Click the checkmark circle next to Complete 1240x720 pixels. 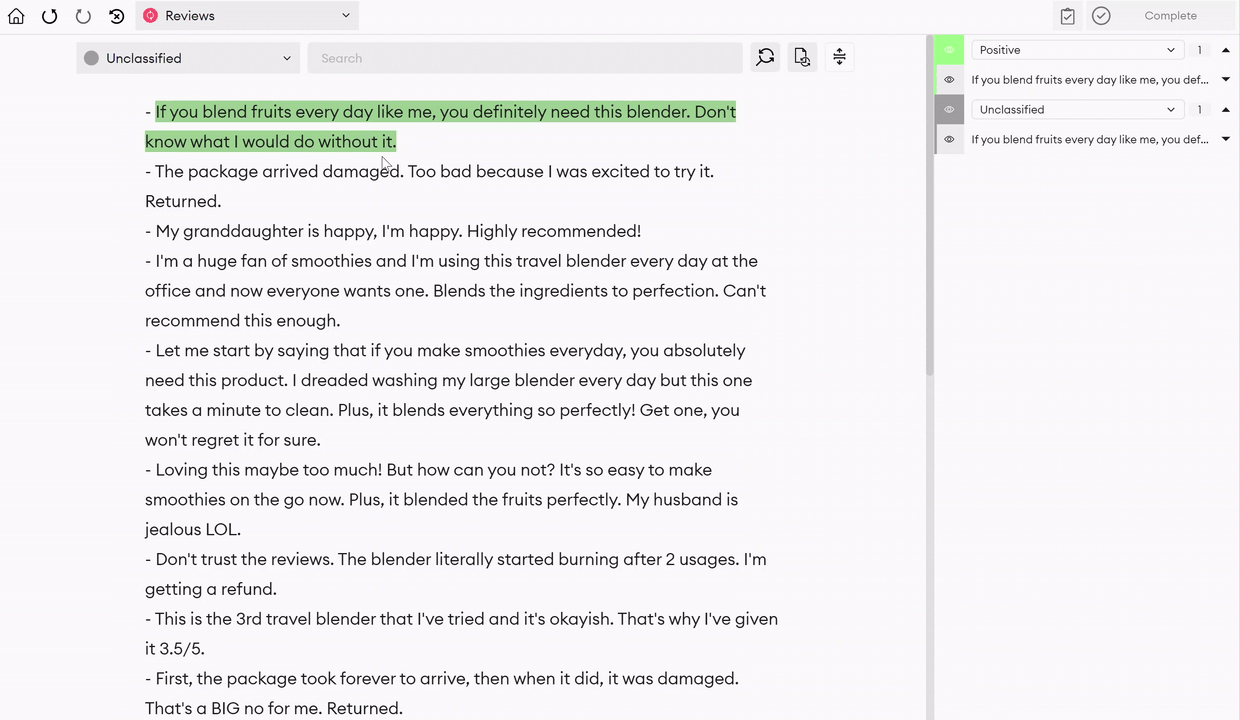[x=1101, y=16]
